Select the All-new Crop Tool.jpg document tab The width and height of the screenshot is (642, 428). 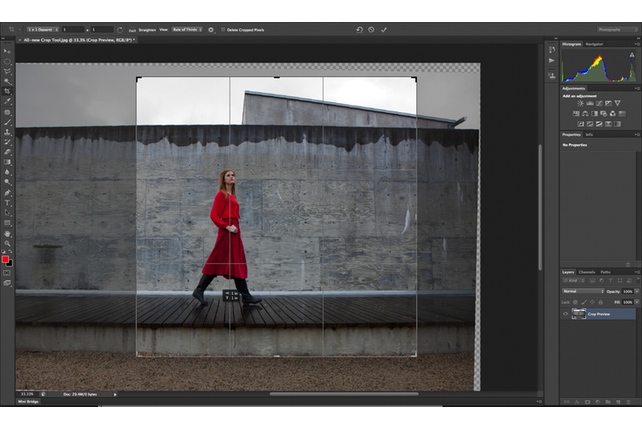tap(79, 40)
